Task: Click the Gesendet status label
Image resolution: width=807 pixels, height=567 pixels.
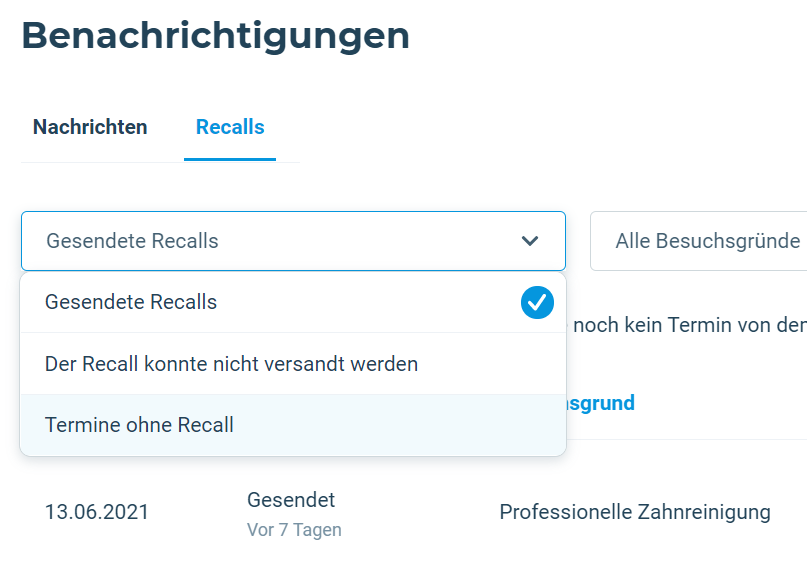Action: (291, 500)
